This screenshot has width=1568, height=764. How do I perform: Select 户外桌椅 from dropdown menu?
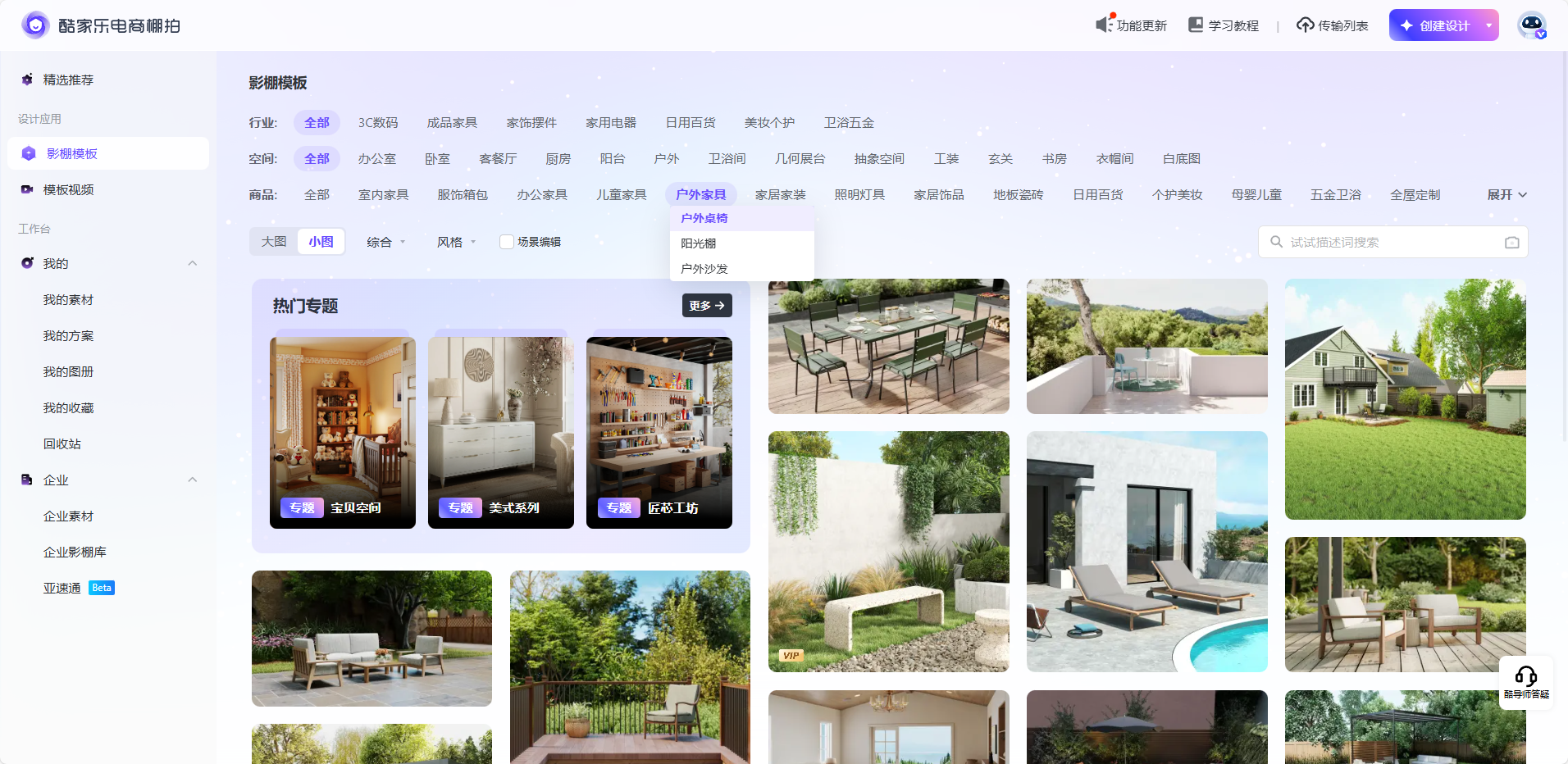pyautogui.click(x=742, y=218)
